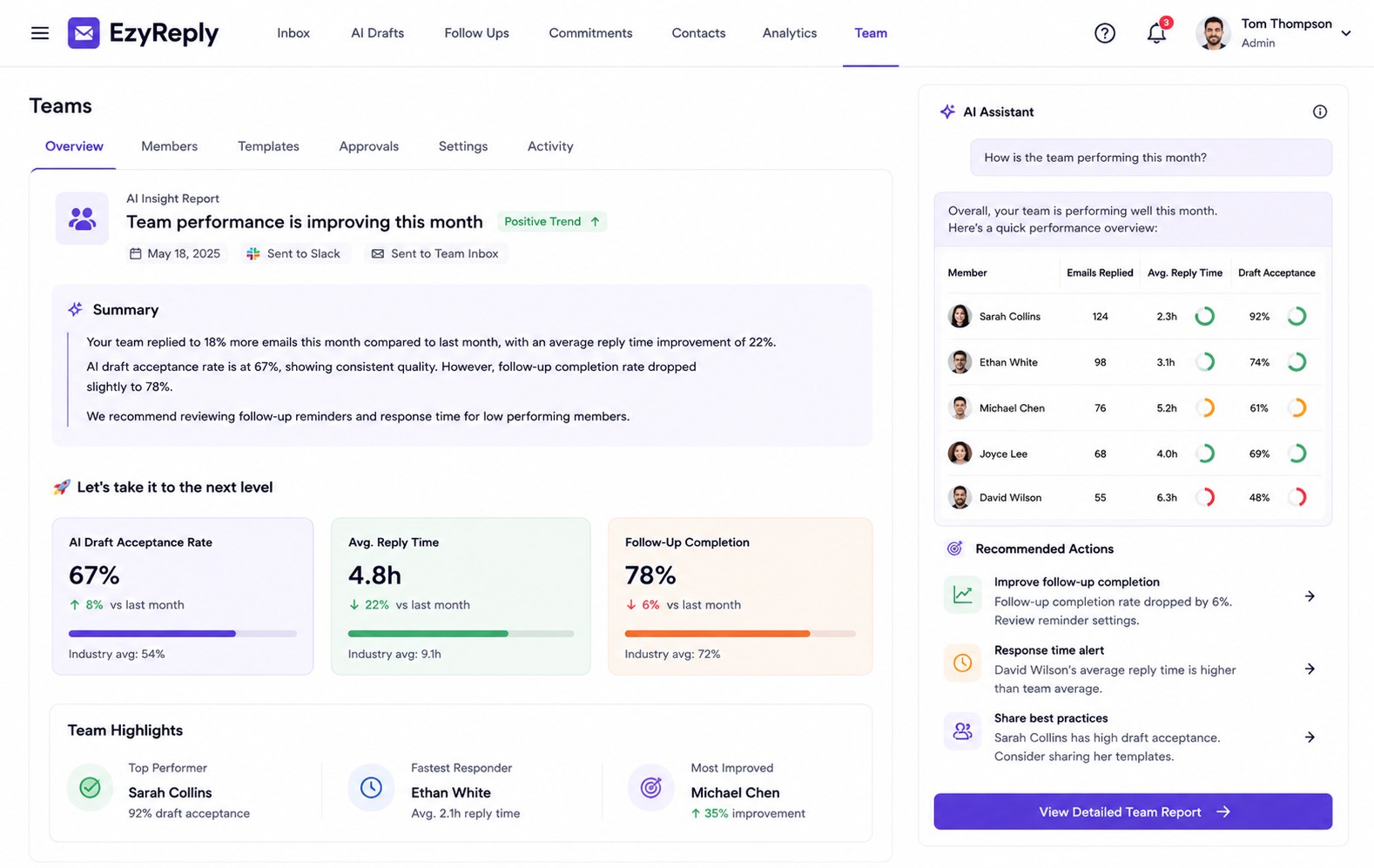Open the Improve follow-up completion arrow
The width and height of the screenshot is (1374, 868).
click(x=1310, y=596)
